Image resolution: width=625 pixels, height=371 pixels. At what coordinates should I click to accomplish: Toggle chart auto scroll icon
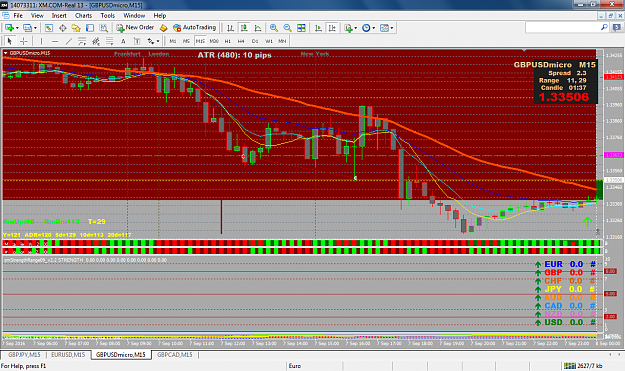(318, 28)
